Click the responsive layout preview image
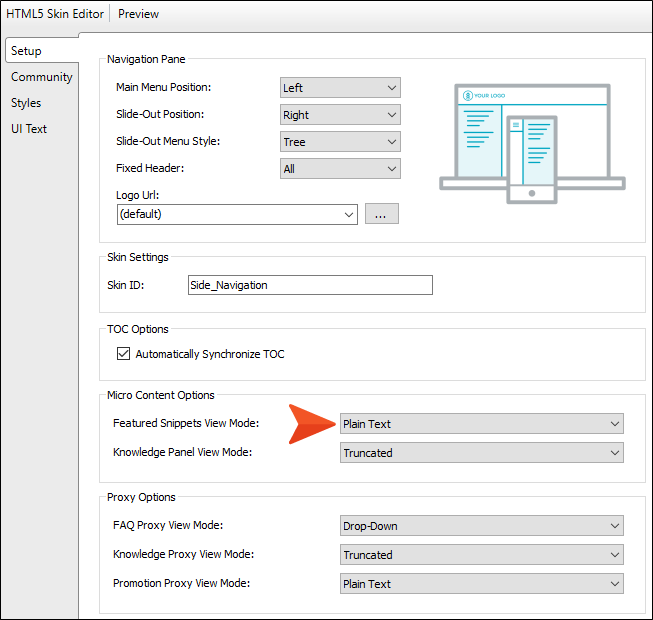 click(532, 143)
